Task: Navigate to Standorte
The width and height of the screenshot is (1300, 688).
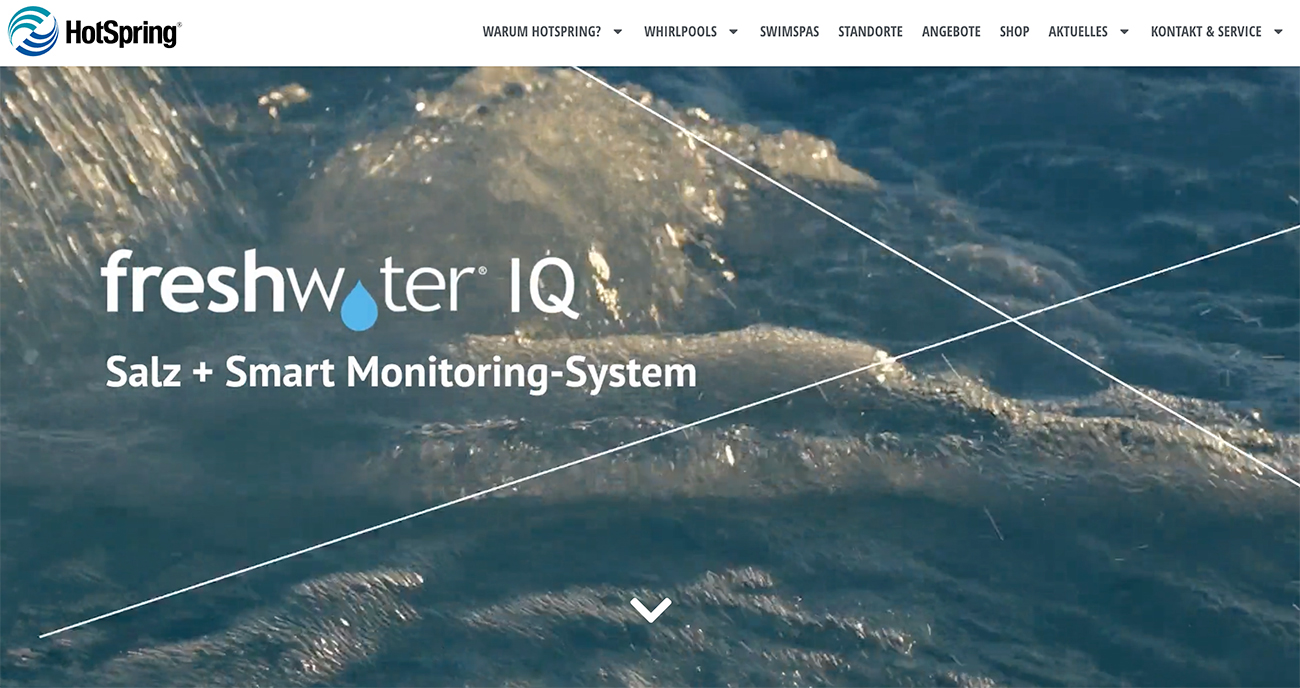Action: pyautogui.click(x=870, y=32)
